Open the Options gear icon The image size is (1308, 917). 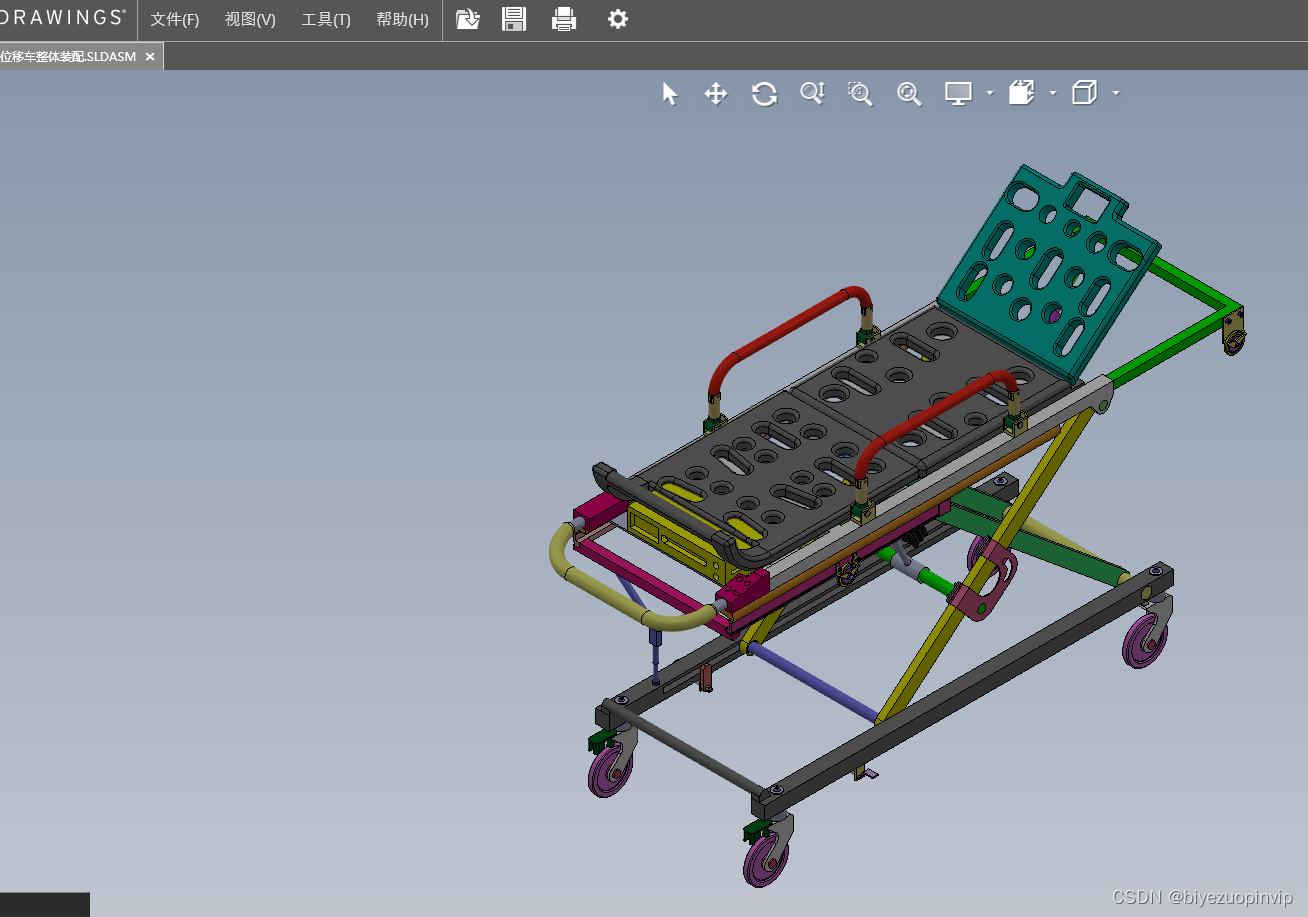(618, 19)
